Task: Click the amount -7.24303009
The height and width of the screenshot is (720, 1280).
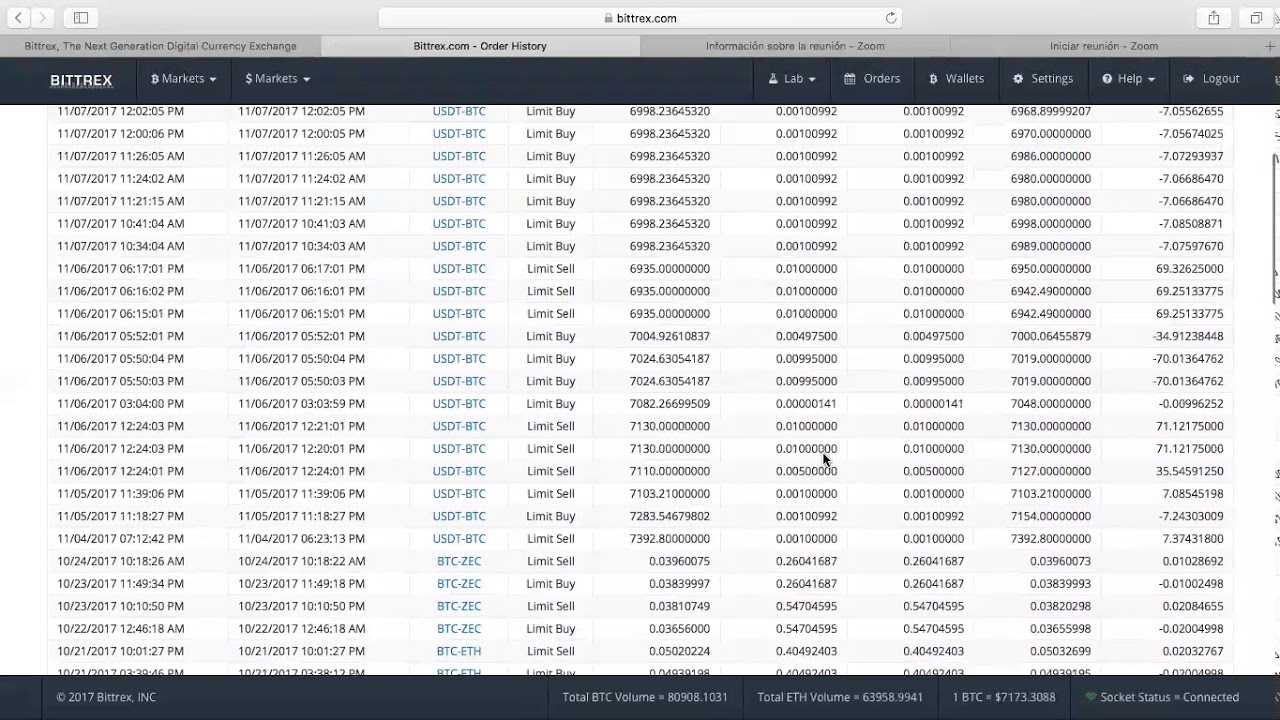Action: pyautogui.click(x=1191, y=516)
